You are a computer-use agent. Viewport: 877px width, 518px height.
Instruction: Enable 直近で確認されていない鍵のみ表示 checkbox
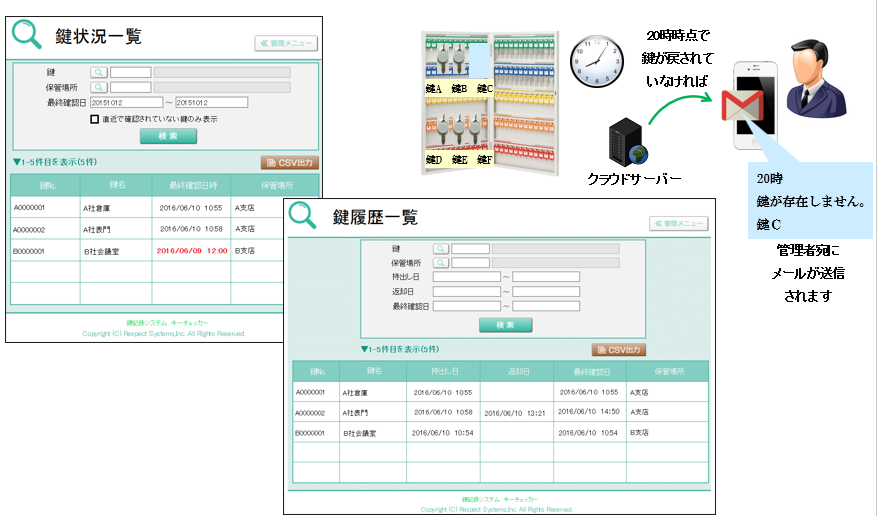tap(95, 119)
